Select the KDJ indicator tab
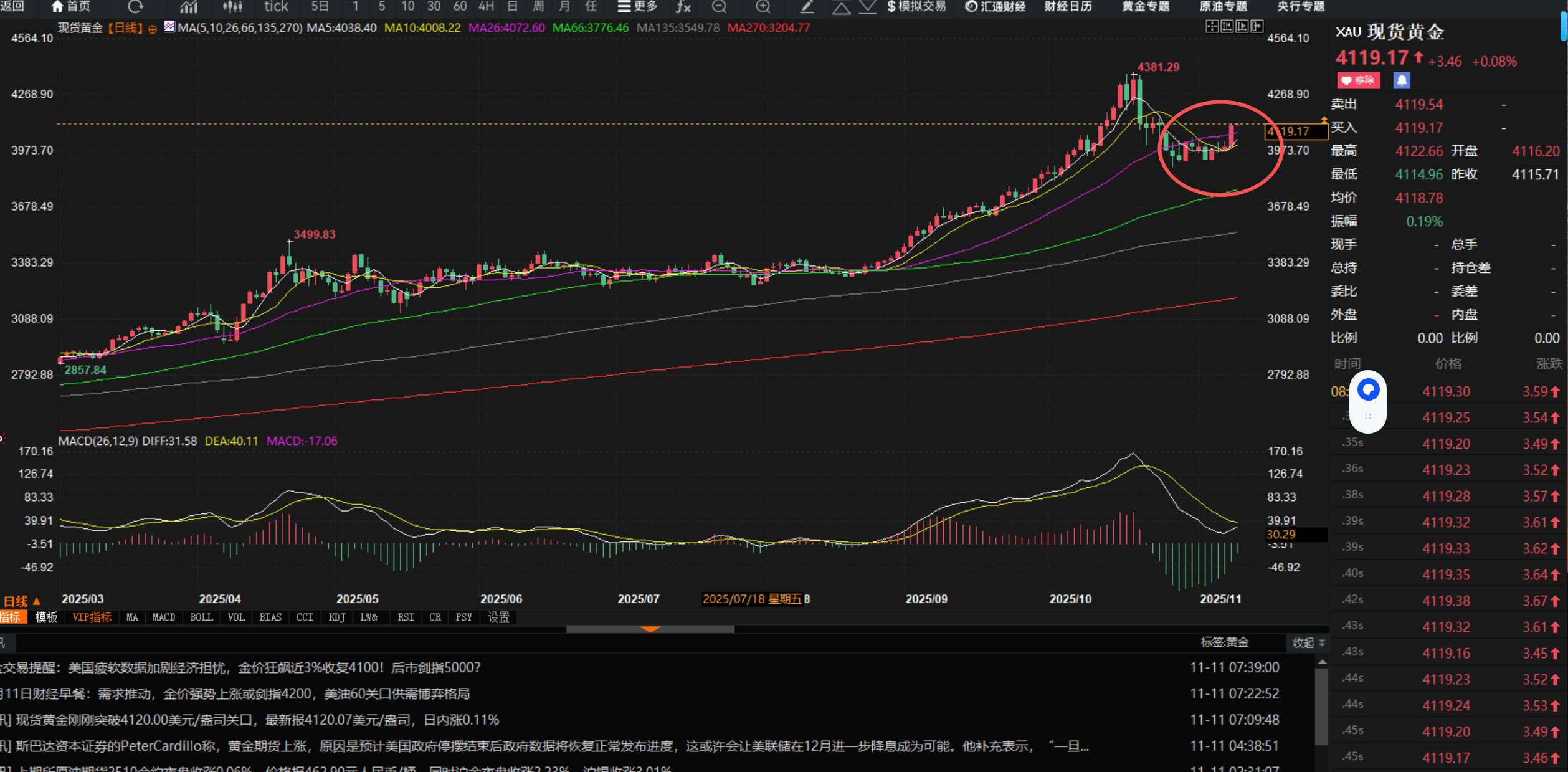The image size is (1568, 772). 336,617
